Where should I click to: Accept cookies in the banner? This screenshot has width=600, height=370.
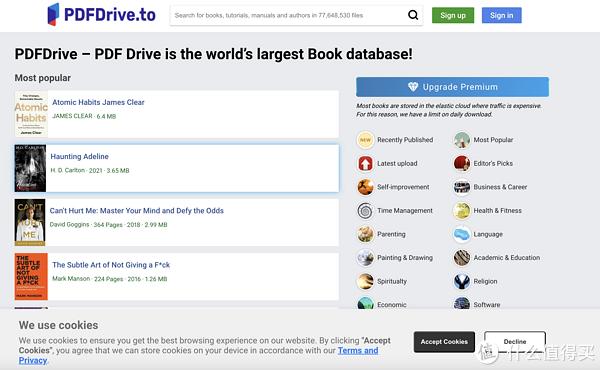(444, 342)
